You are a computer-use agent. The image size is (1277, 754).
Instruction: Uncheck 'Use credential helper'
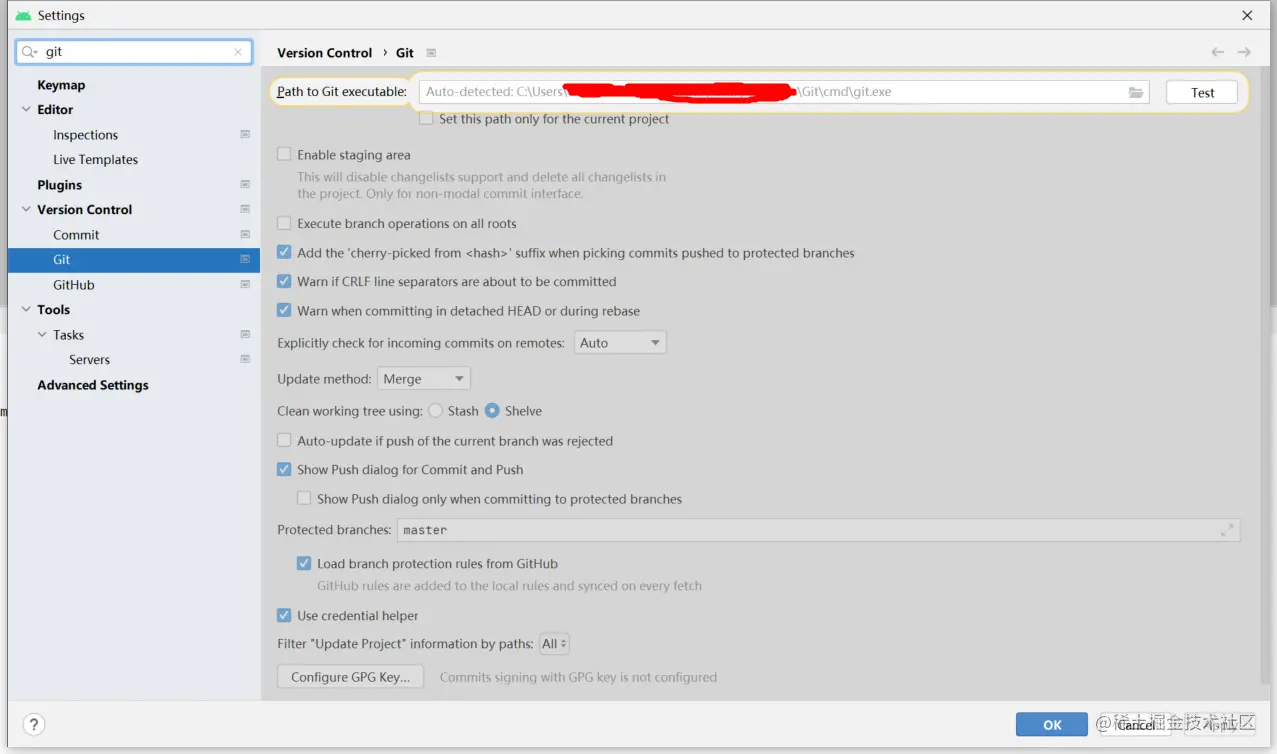[x=284, y=616]
